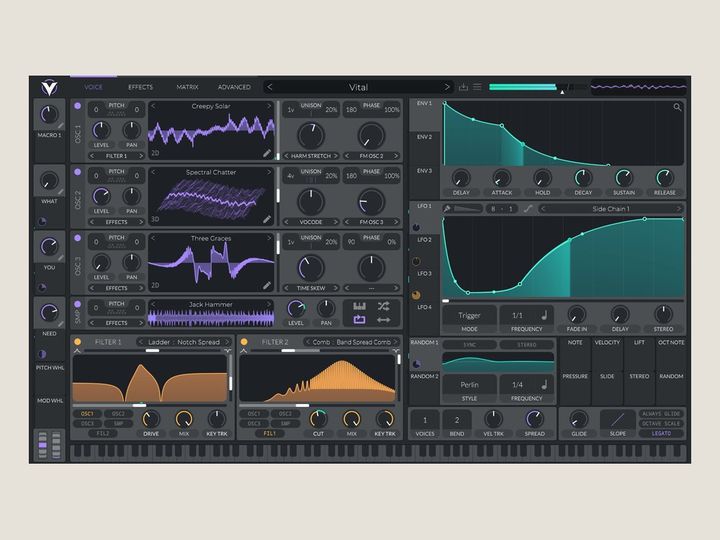
Task: Click the LFO 3 orange modulation icon
Action: [416, 295]
